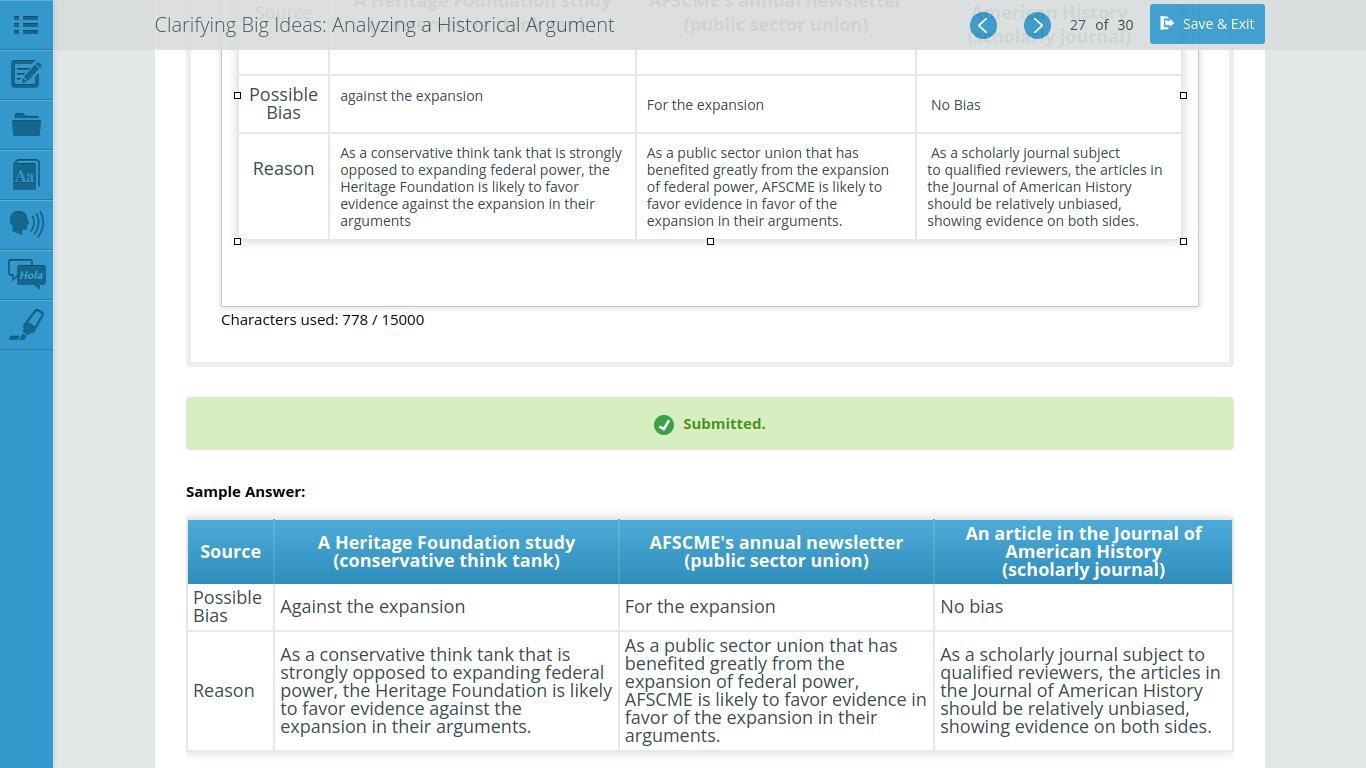Click the Reason cell for Heritage Foundation
The height and width of the screenshot is (768, 1366).
click(482, 187)
